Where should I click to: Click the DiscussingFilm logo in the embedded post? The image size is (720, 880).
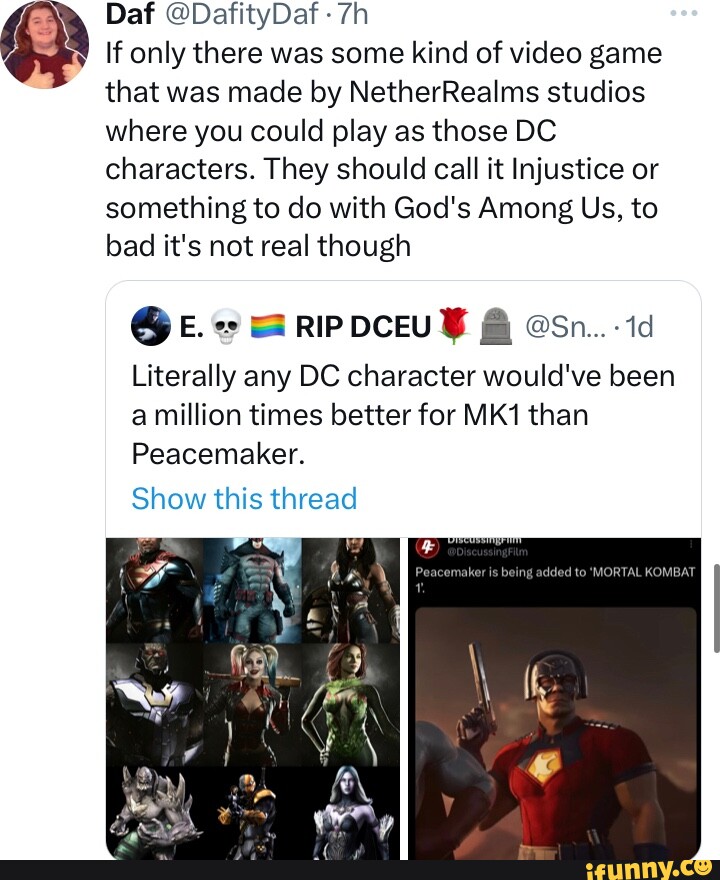(428, 547)
